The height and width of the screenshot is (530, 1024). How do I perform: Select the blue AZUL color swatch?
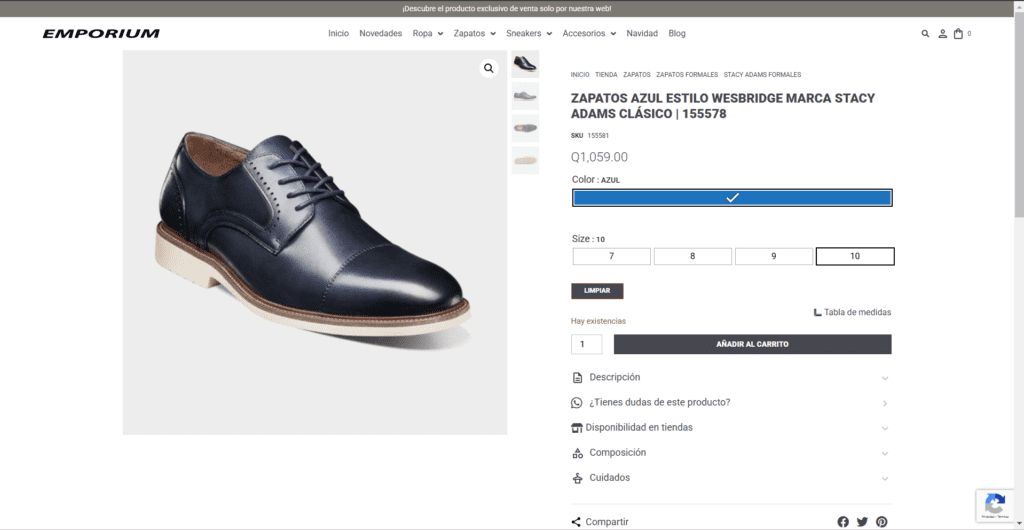732,198
